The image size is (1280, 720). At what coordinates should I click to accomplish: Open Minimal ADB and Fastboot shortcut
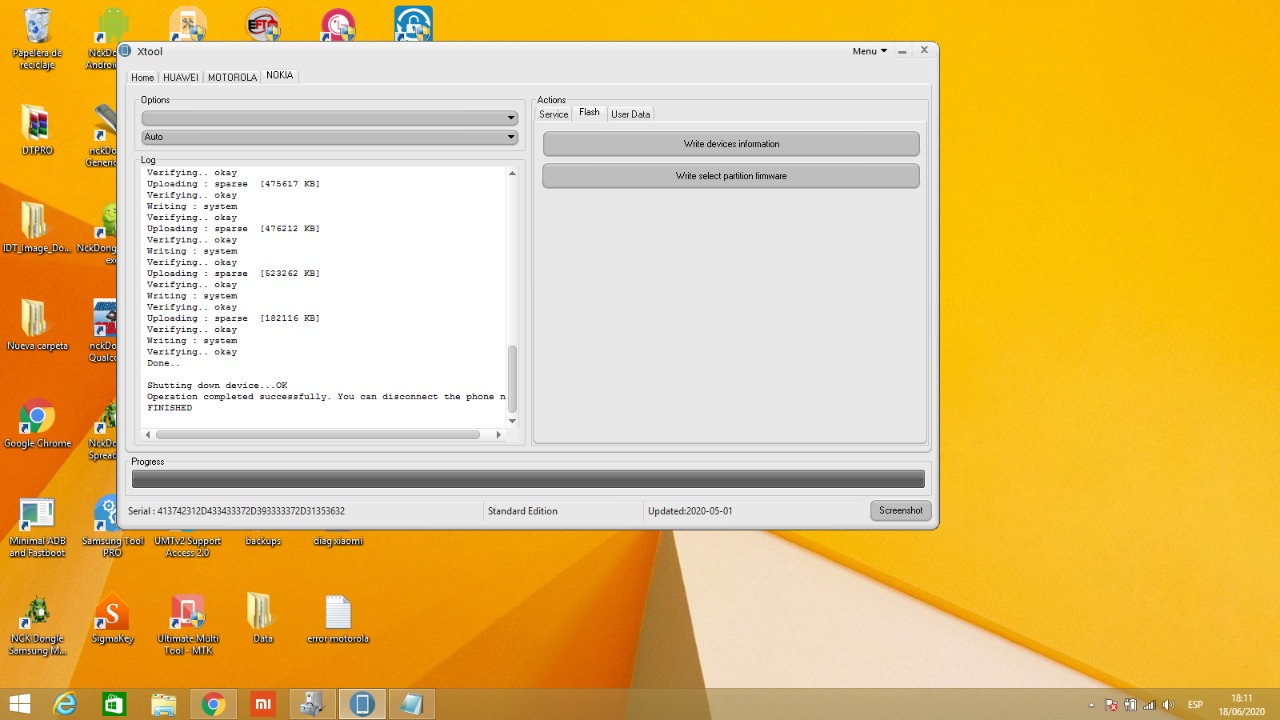37,527
